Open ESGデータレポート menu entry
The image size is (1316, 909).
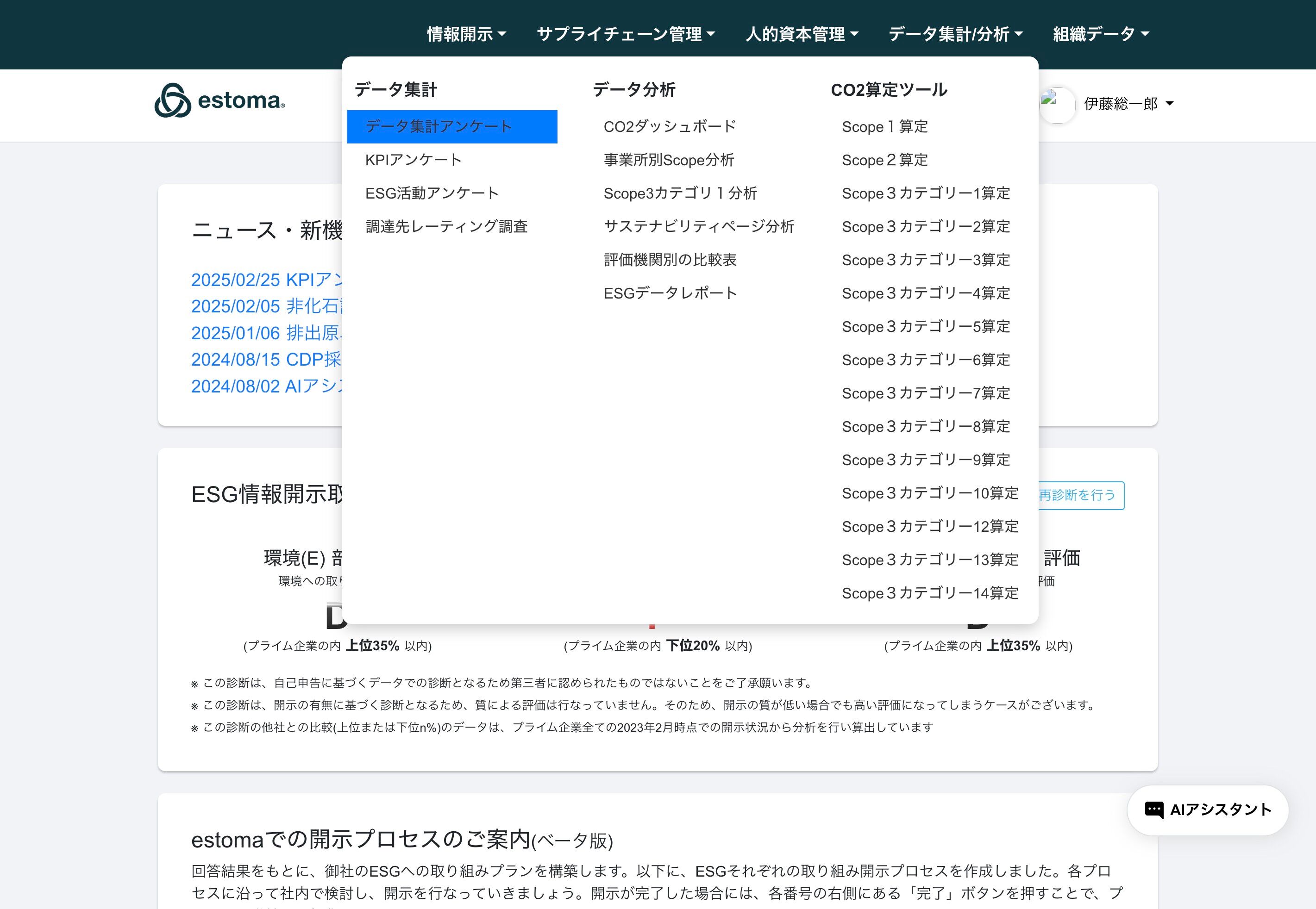[670, 293]
